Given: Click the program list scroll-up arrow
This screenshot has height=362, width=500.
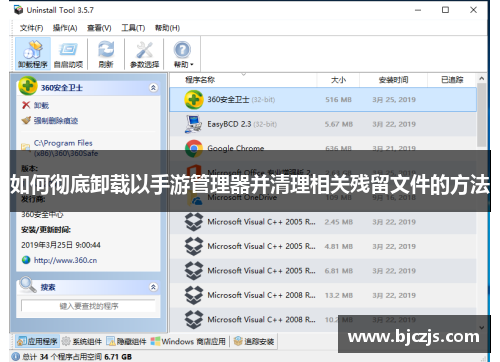Looking at the screenshot, I should [481, 79].
